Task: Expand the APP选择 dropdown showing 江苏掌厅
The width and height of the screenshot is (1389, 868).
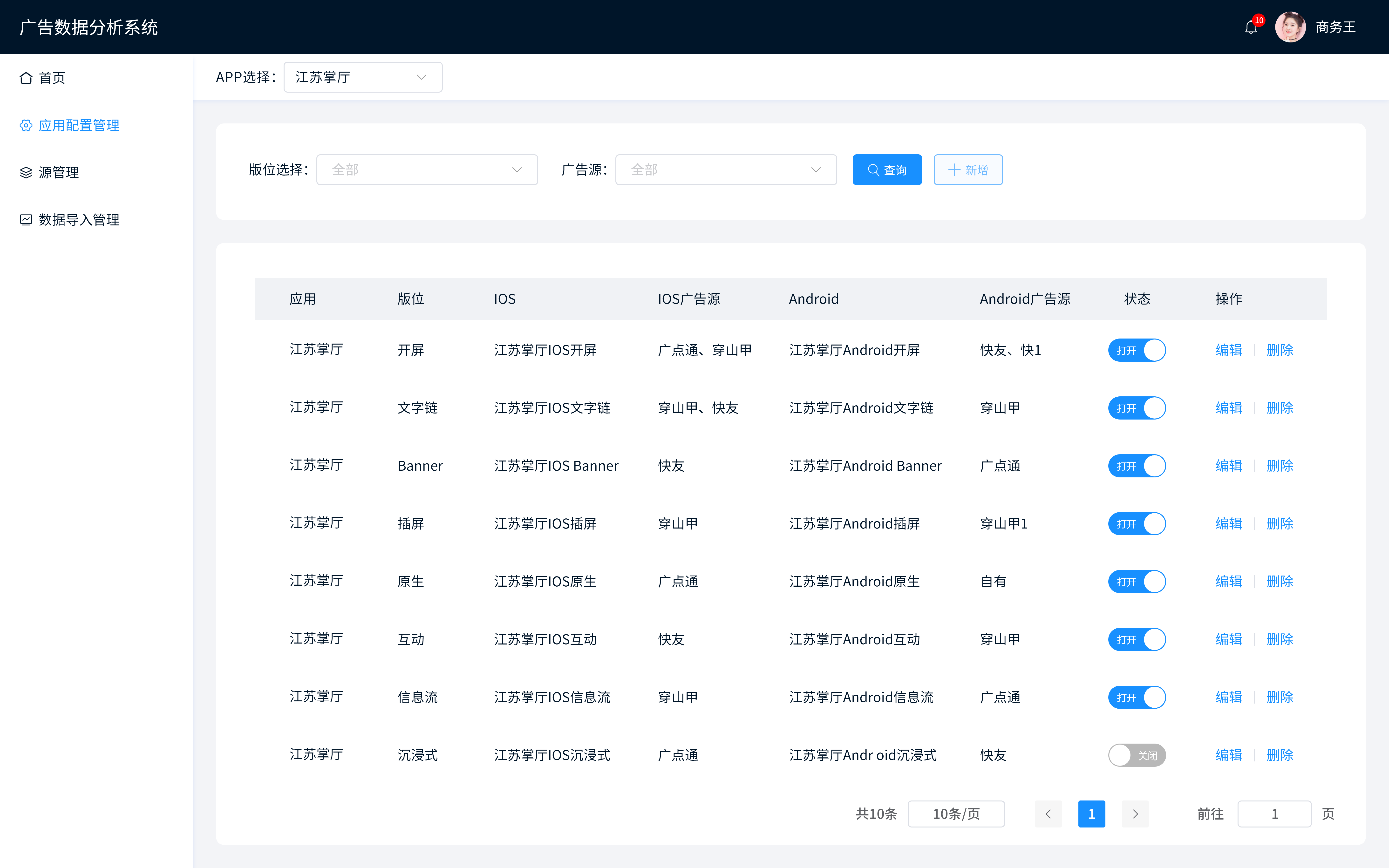Action: coord(363,77)
